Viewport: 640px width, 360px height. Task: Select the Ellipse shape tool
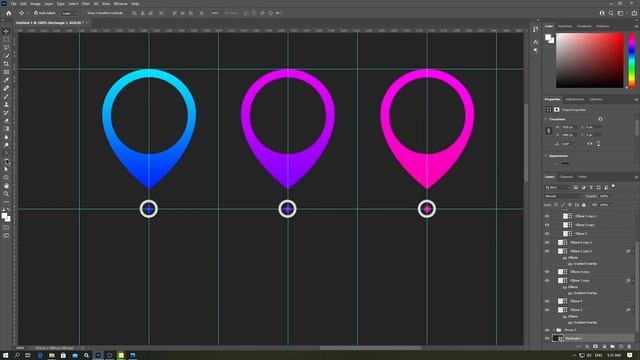[6, 178]
